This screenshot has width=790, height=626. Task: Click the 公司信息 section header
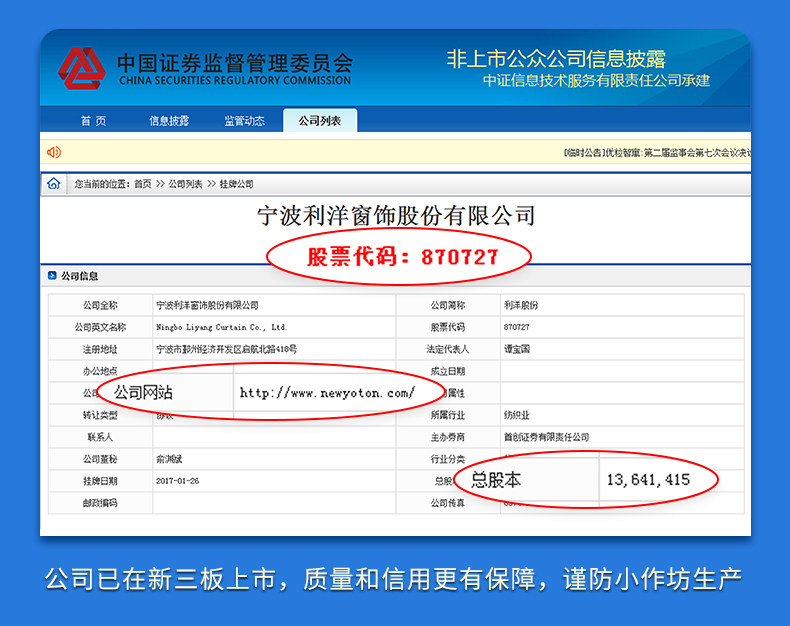click(x=80, y=276)
